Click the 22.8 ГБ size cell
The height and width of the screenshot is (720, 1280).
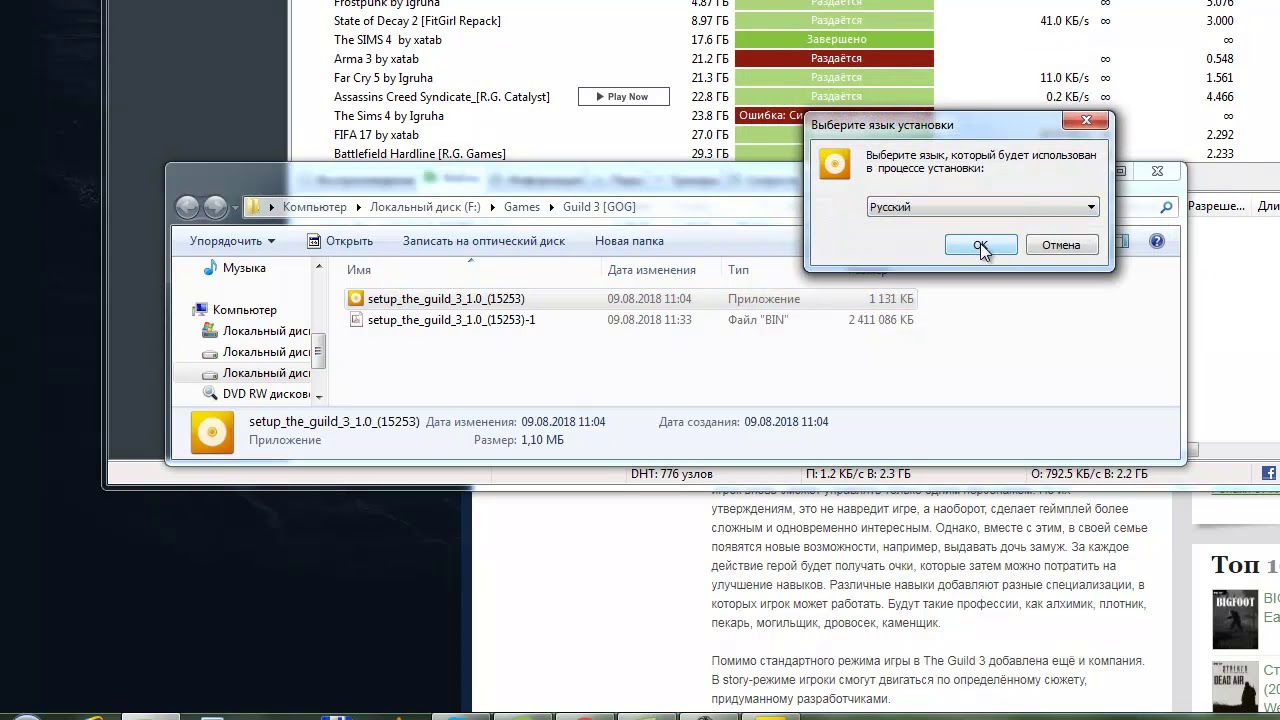click(x=710, y=97)
